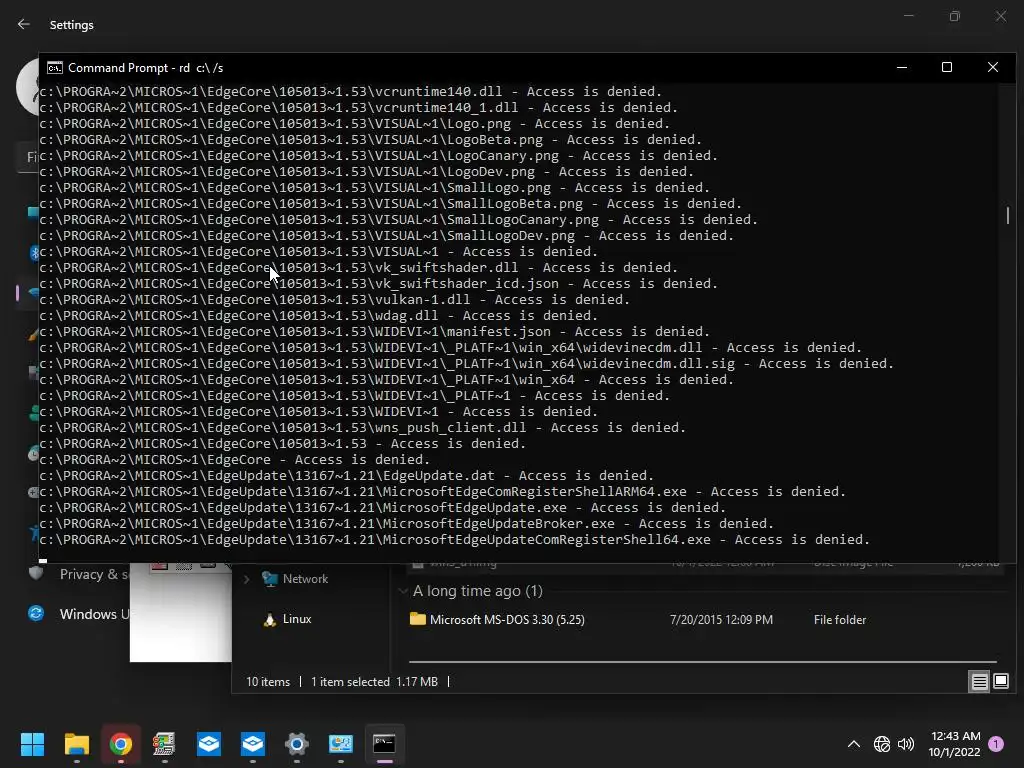This screenshot has height=768, width=1024.
Task: Switch to Settings gear on the taskbar
Action: point(296,744)
